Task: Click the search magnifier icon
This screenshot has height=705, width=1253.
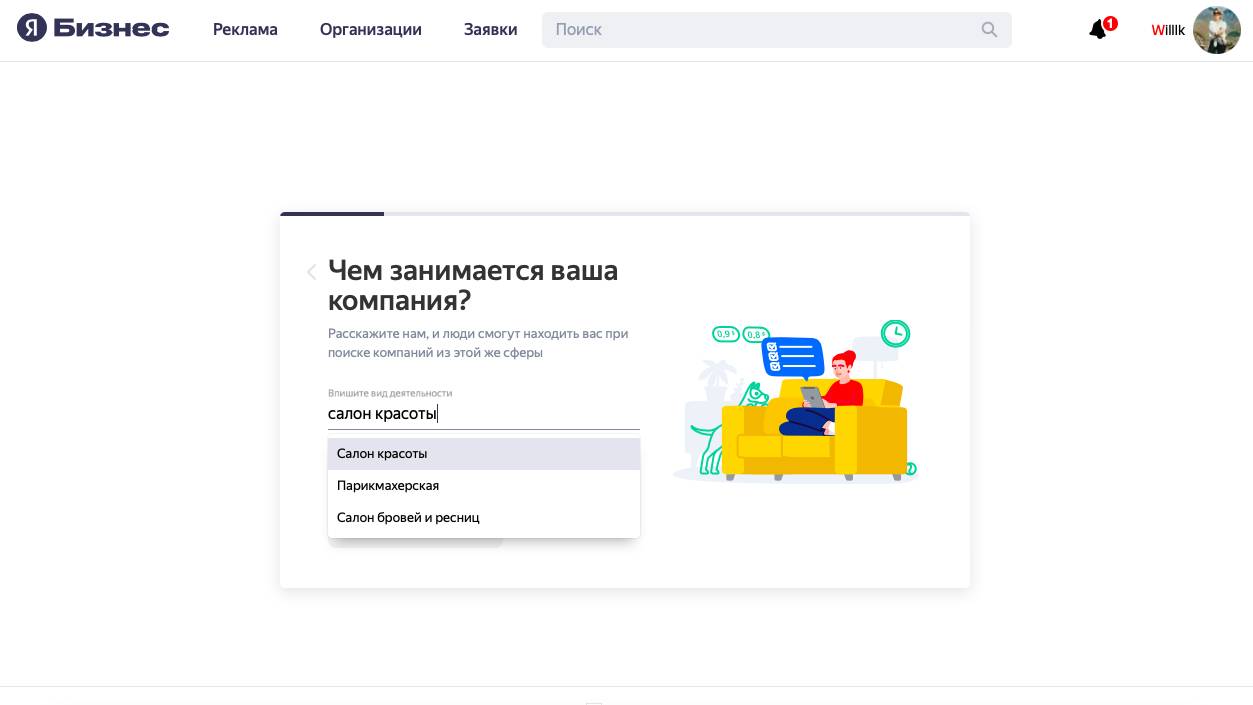Action: [x=989, y=30]
